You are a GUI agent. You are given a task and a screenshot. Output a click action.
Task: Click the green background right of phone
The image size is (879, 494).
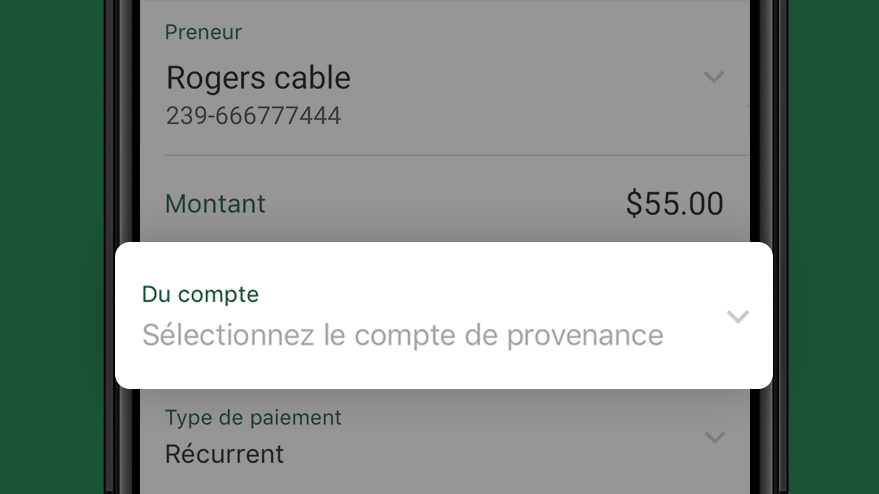click(x=834, y=247)
